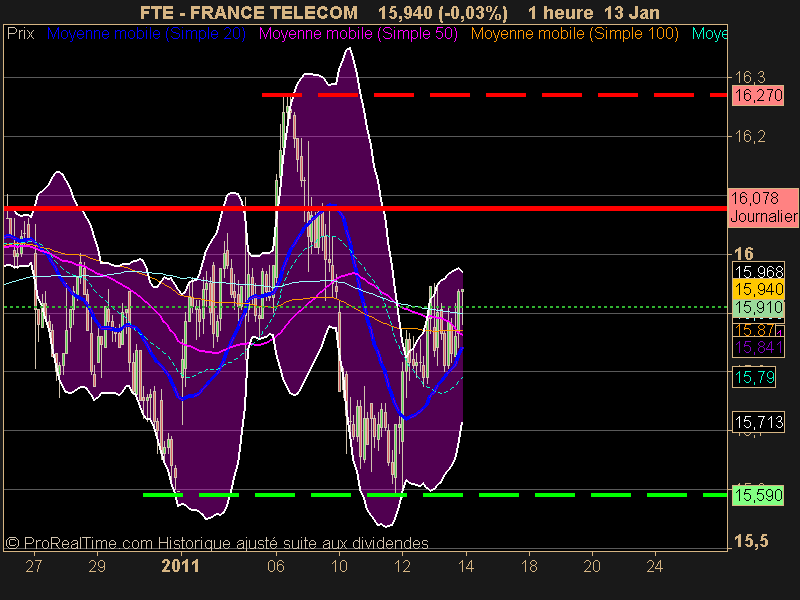Click the '06' date axis label

(276, 566)
